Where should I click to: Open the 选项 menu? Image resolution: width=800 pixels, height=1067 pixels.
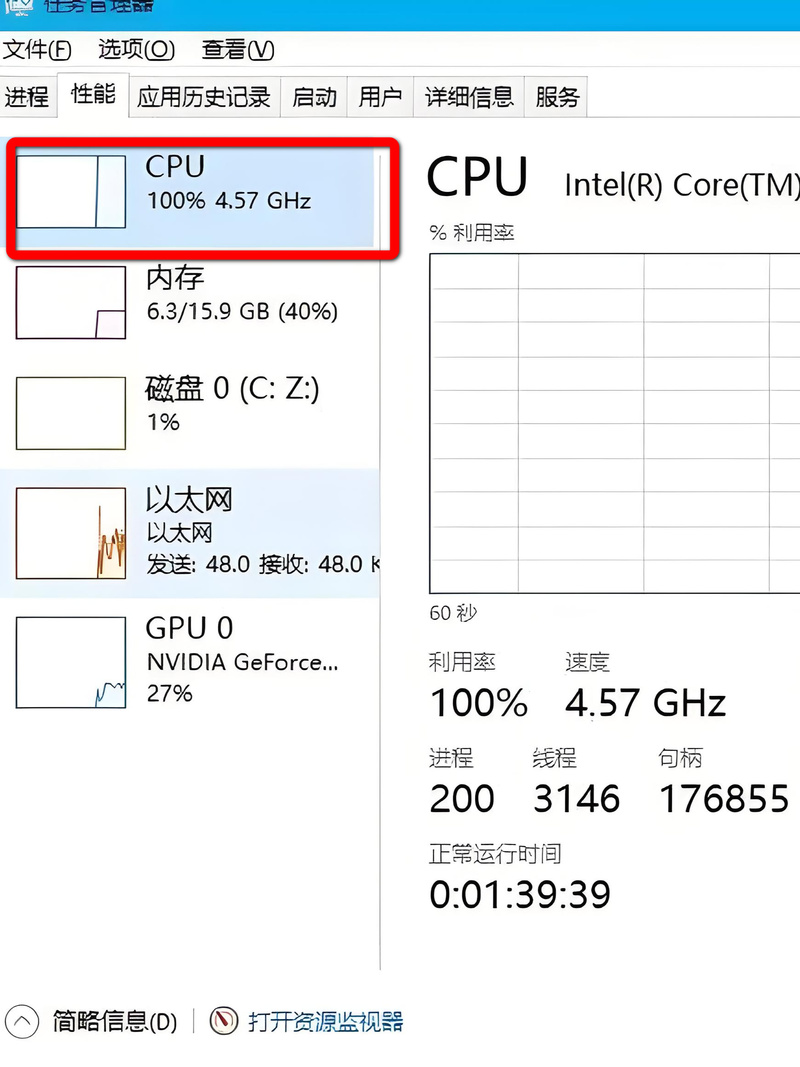coord(134,50)
